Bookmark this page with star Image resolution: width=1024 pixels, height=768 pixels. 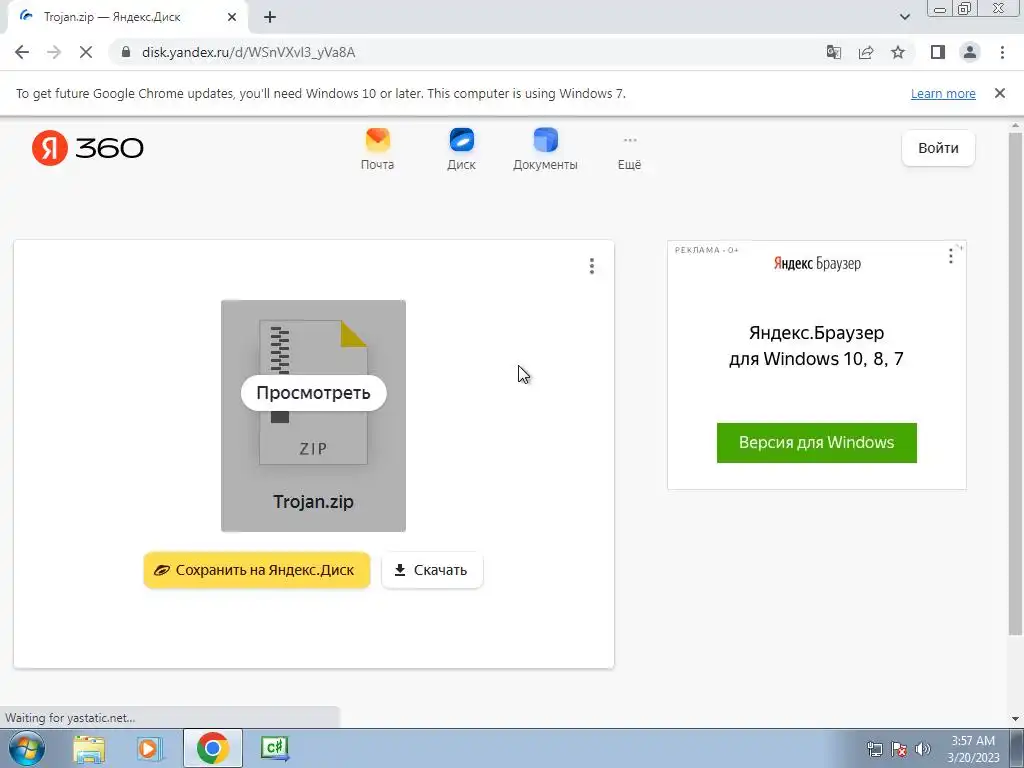pyautogui.click(x=898, y=52)
